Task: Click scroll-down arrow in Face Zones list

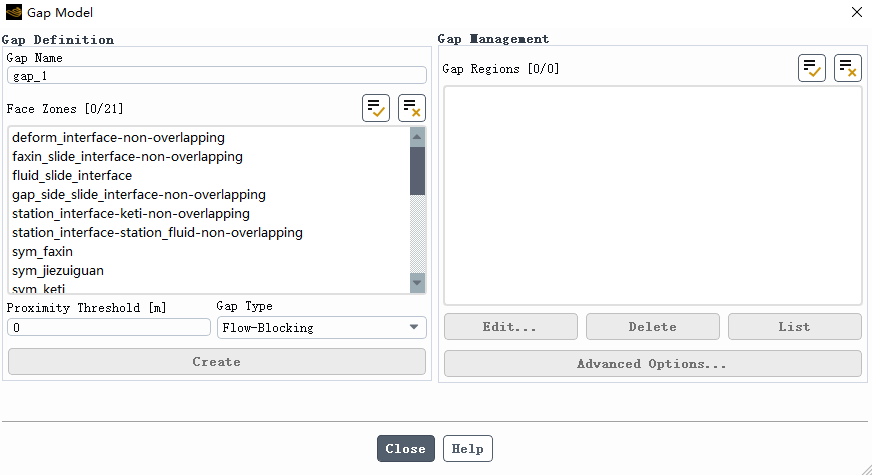Action: coord(417,283)
